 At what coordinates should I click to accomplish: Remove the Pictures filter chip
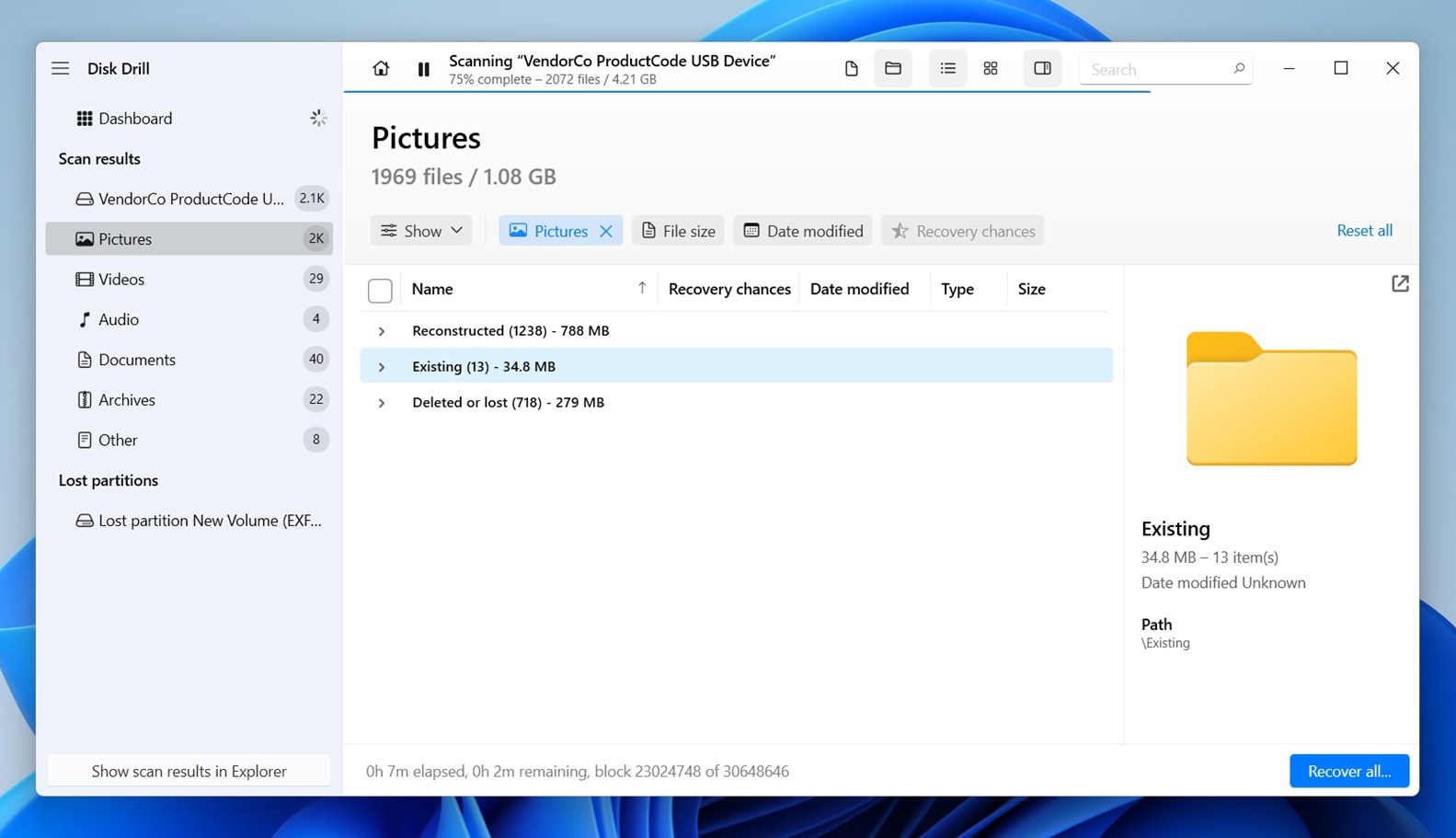coord(606,232)
